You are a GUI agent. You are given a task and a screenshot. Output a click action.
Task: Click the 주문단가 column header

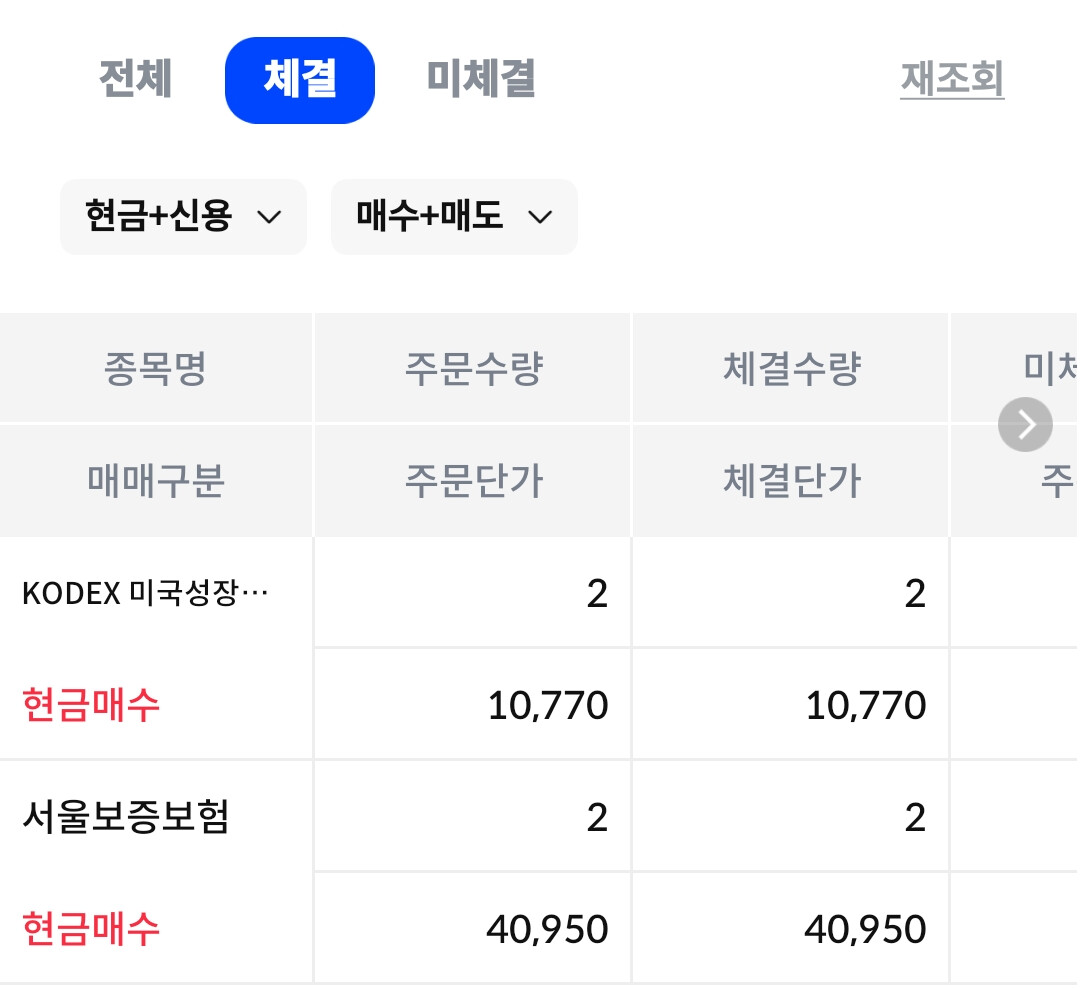472,481
